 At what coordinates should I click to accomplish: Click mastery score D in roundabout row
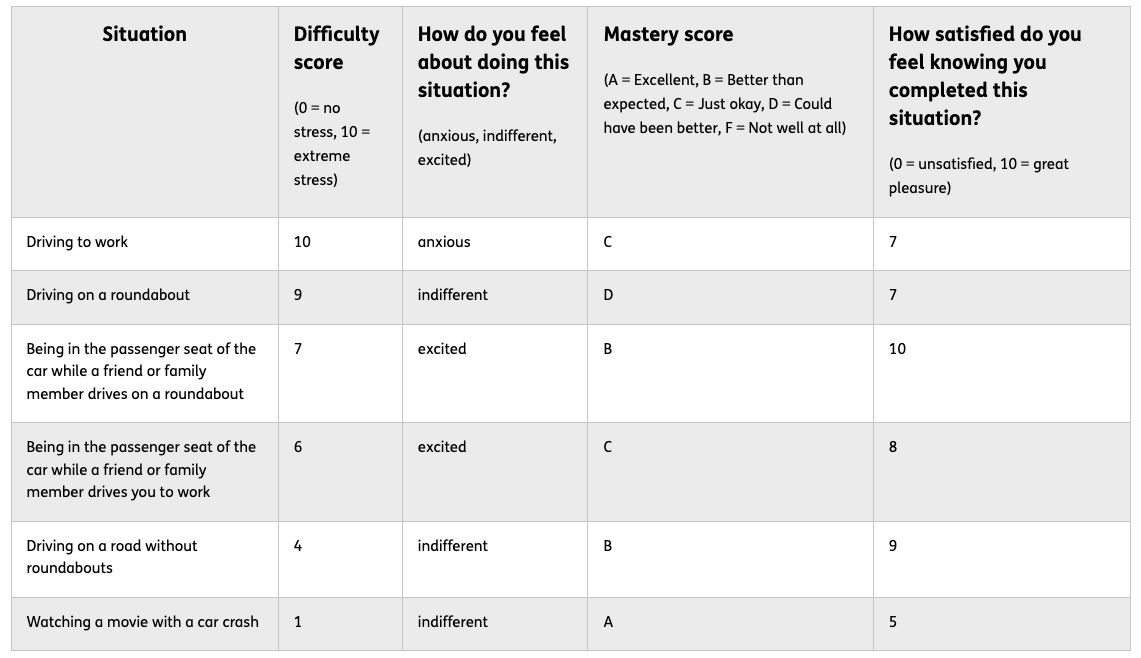(731, 297)
